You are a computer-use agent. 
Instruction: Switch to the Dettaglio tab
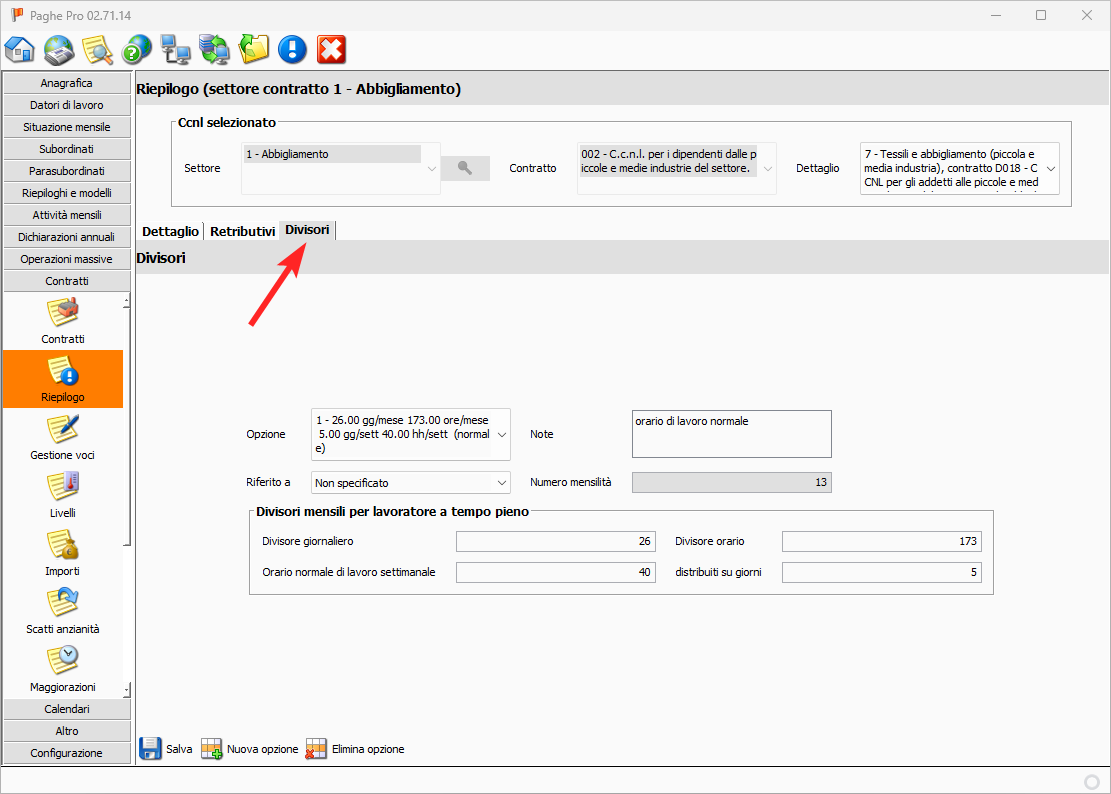coord(170,231)
